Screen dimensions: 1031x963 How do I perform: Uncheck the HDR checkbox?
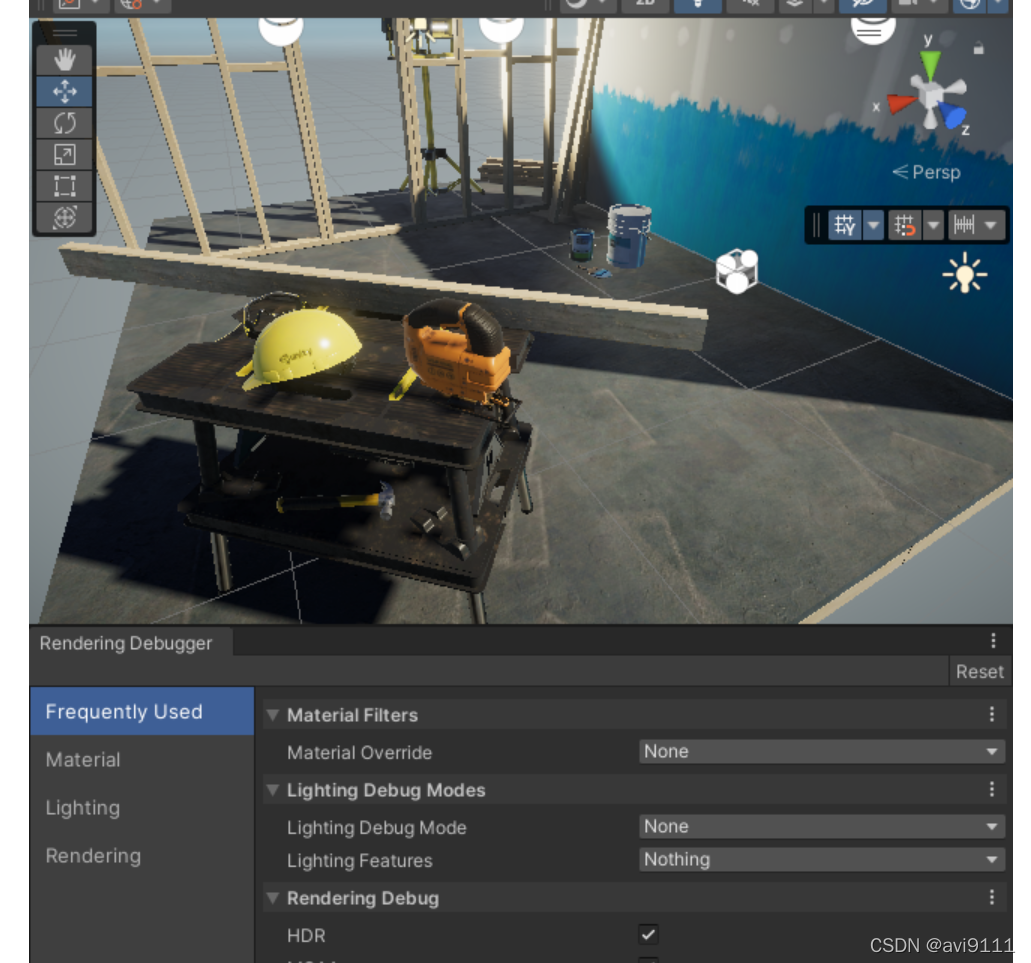pyautogui.click(x=647, y=935)
